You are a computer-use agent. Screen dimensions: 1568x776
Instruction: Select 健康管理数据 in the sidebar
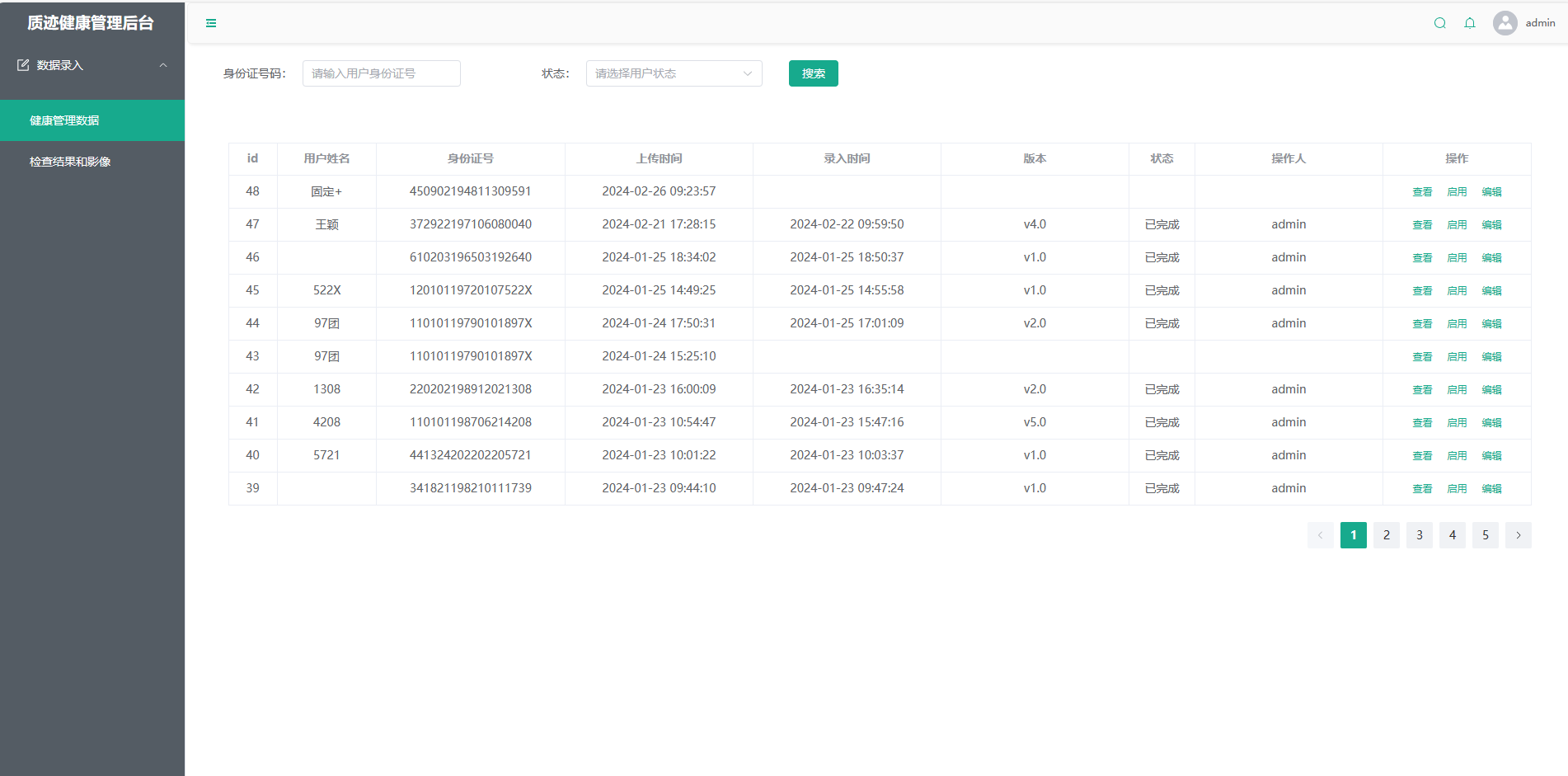[x=92, y=120]
